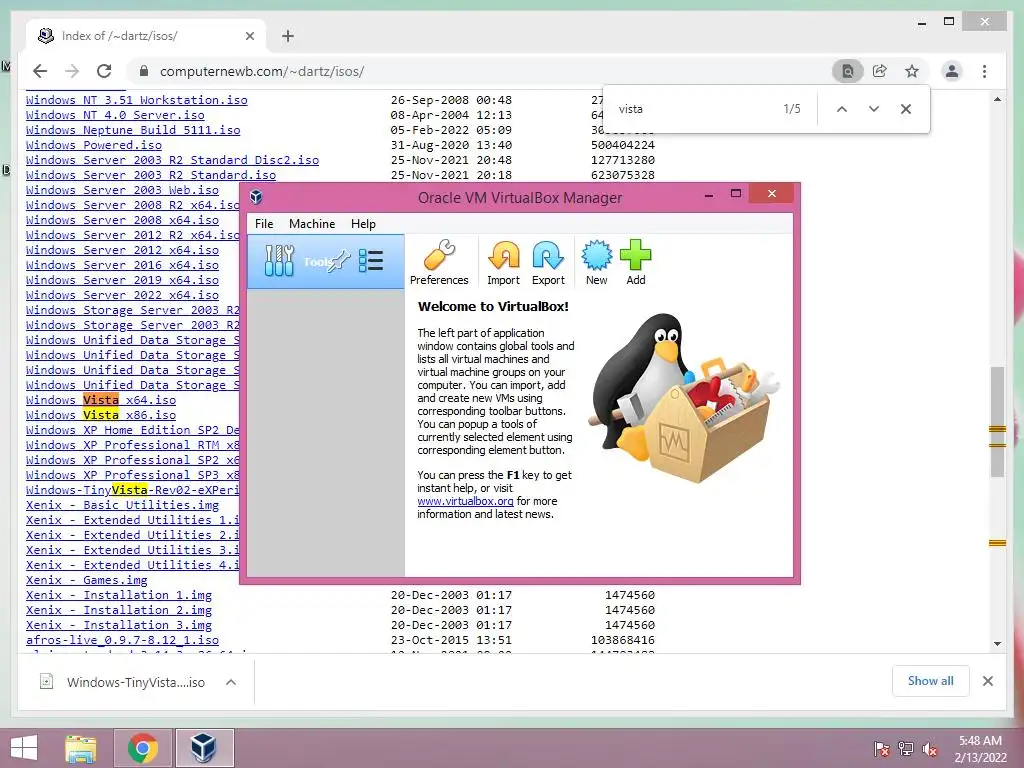Click Windows Vista x86.iso link
This screenshot has width=1024, height=768.
point(101,415)
